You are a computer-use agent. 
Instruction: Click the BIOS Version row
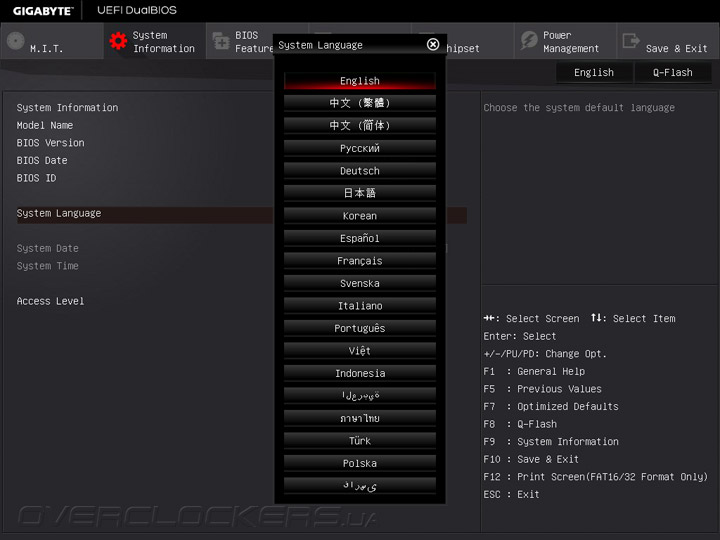[51, 143]
